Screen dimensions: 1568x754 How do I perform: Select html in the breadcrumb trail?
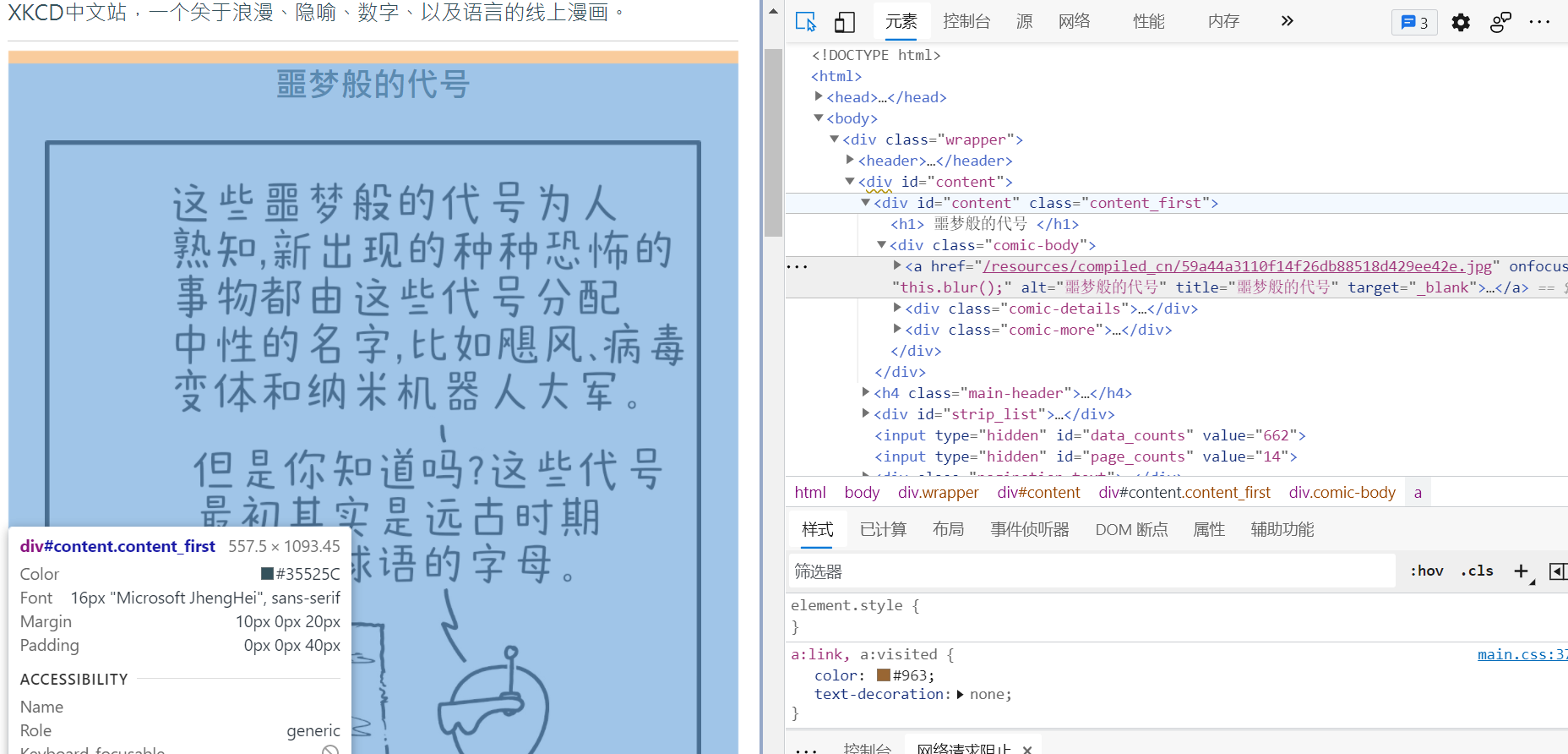(x=810, y=493)
